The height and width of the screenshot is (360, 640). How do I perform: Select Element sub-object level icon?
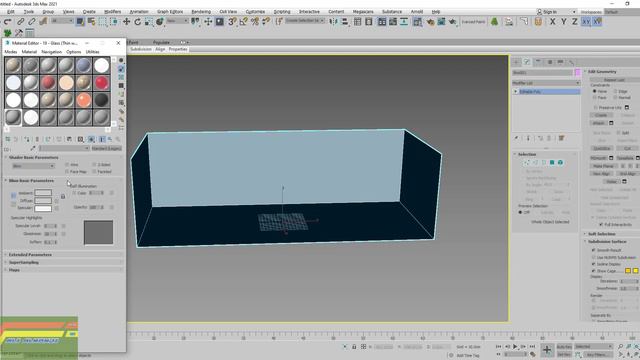pyautogui.click(x=560, y=162)
